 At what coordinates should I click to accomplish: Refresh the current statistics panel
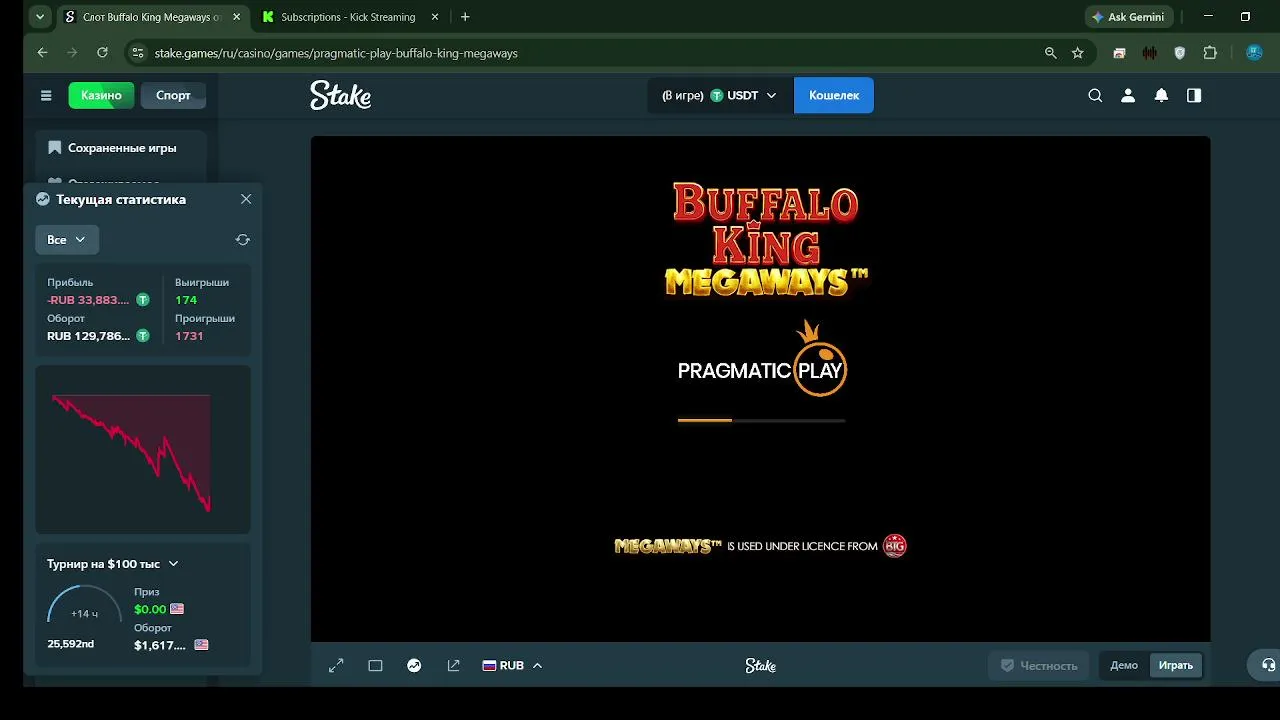pyautogui.click(x=242, y=240)
